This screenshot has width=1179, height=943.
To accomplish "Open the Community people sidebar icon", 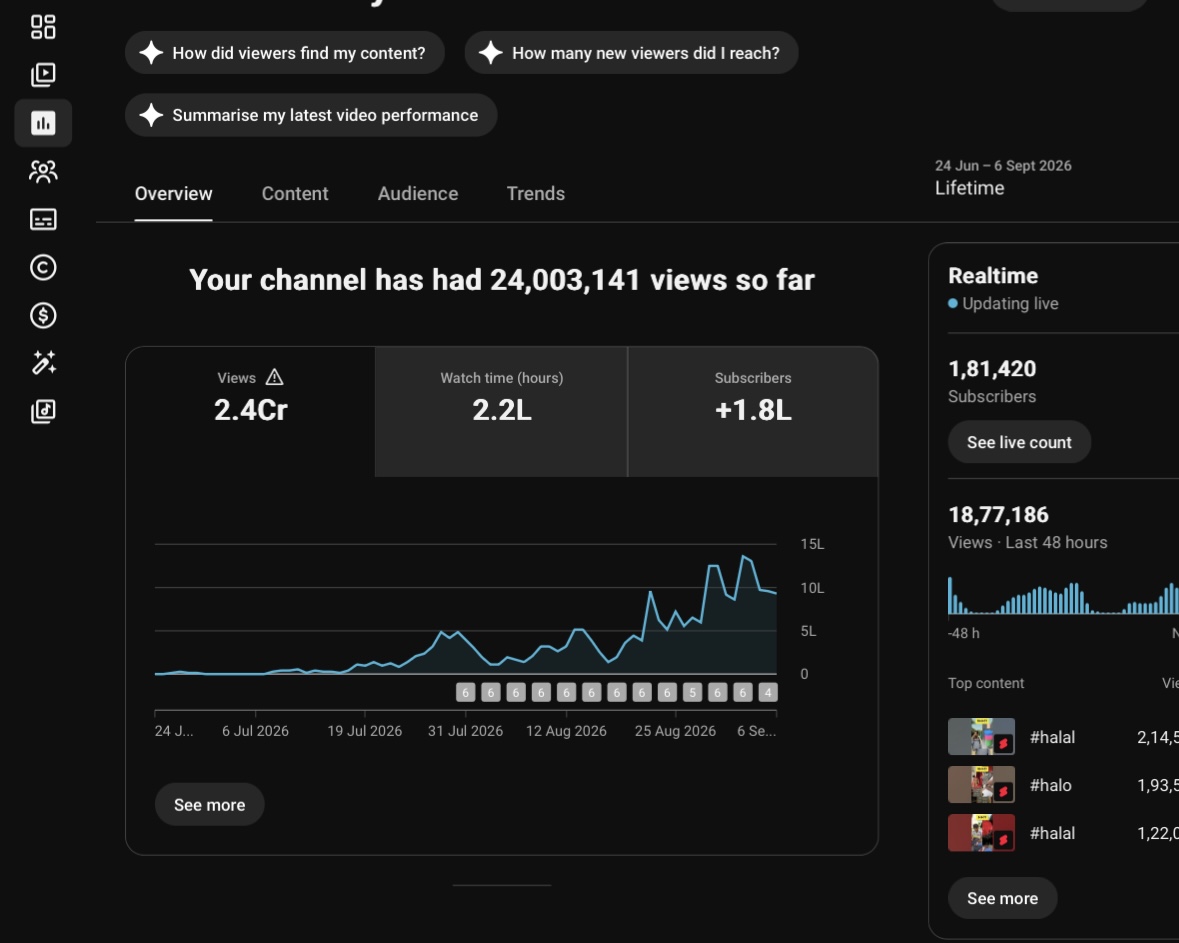I will (x=43, y=171).
